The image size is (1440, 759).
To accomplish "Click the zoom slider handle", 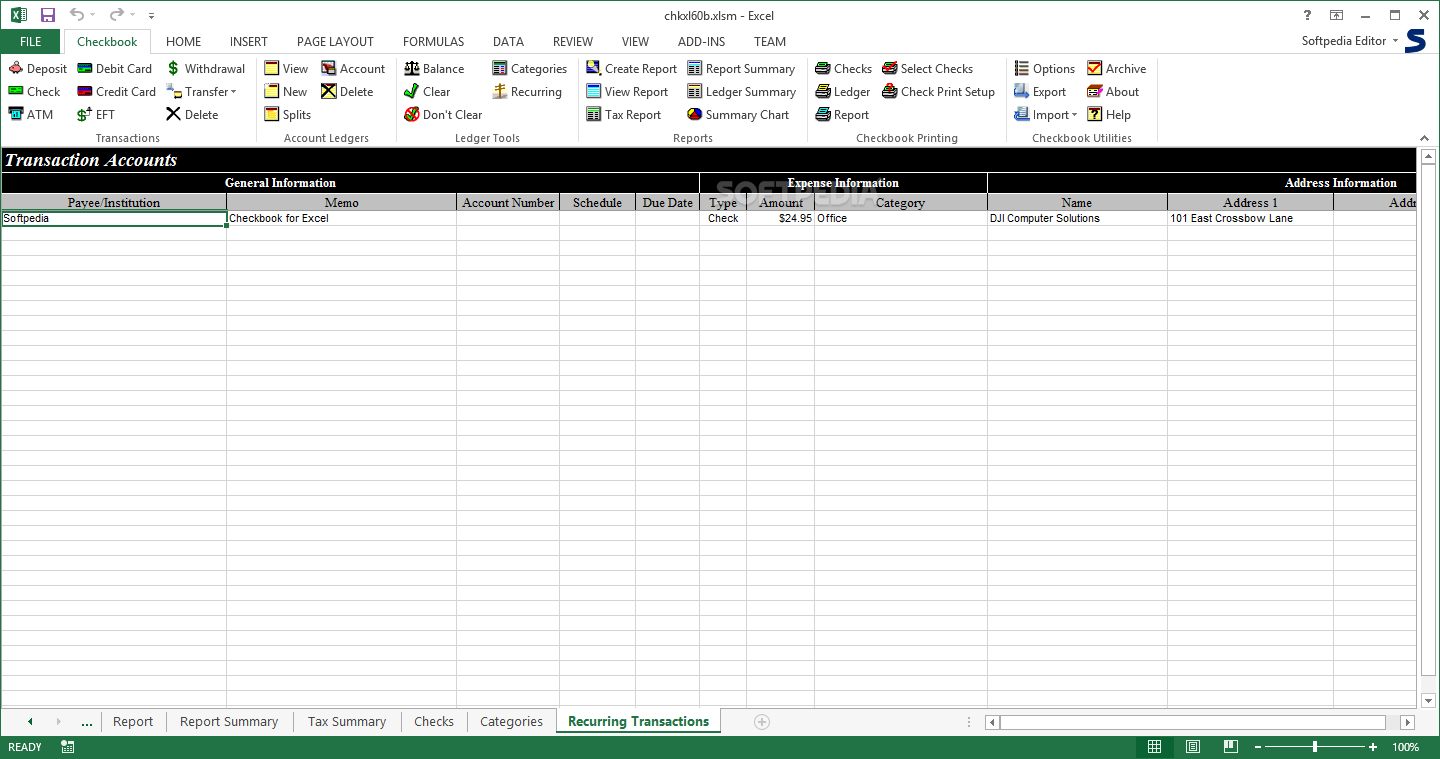I will click(x=1315, y=747).
